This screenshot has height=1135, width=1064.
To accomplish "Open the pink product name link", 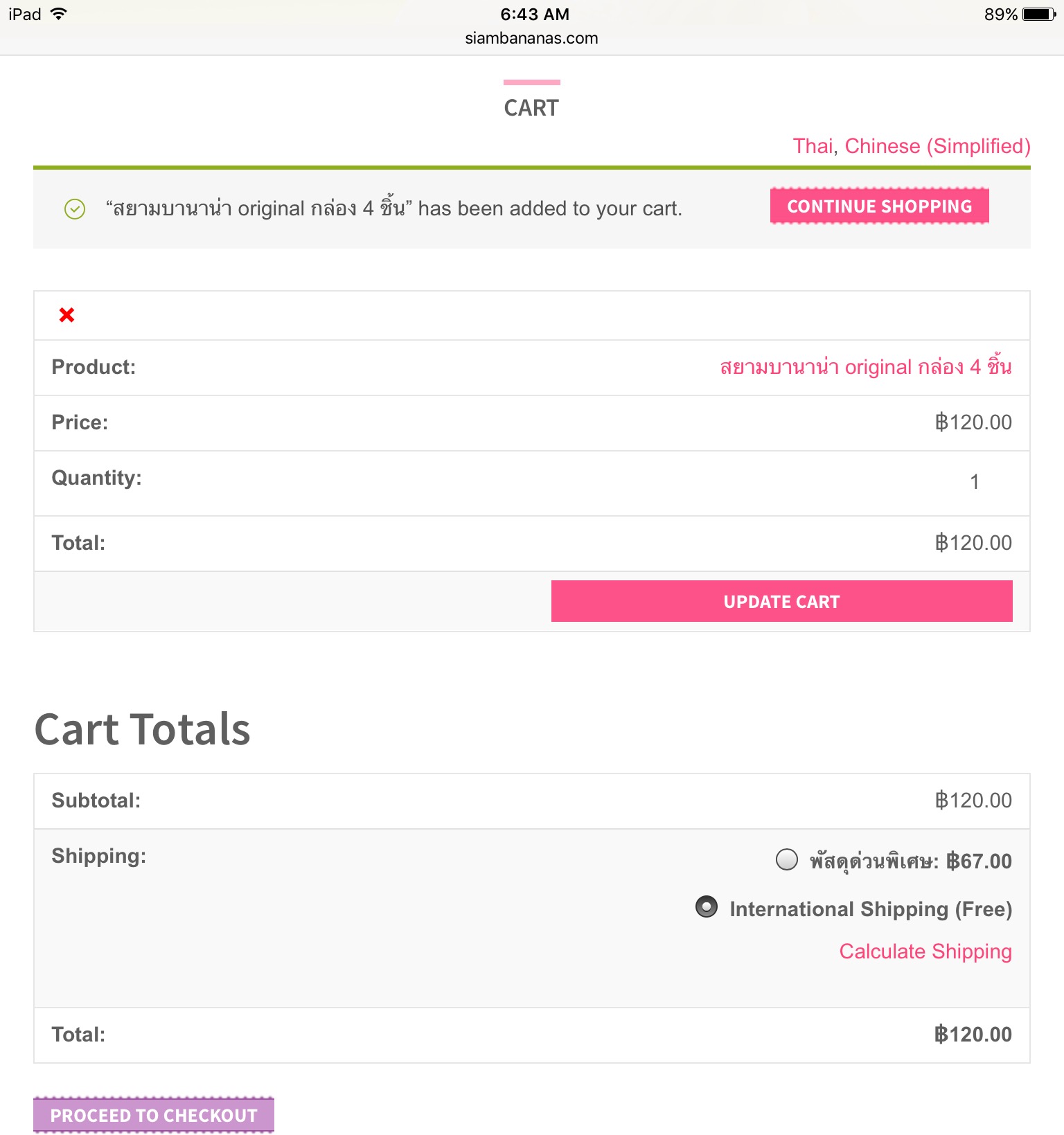I will coord(865,367).
